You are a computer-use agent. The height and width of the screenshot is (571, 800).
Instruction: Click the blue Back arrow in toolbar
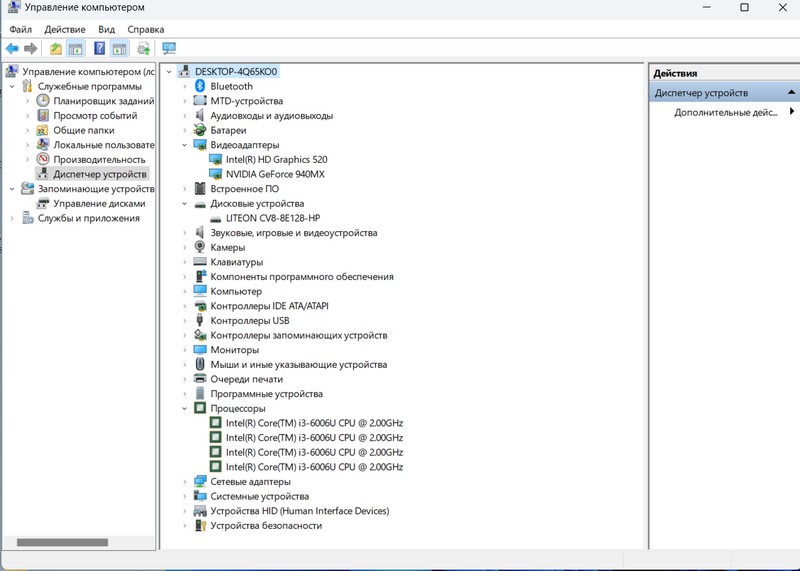point(12,49)
